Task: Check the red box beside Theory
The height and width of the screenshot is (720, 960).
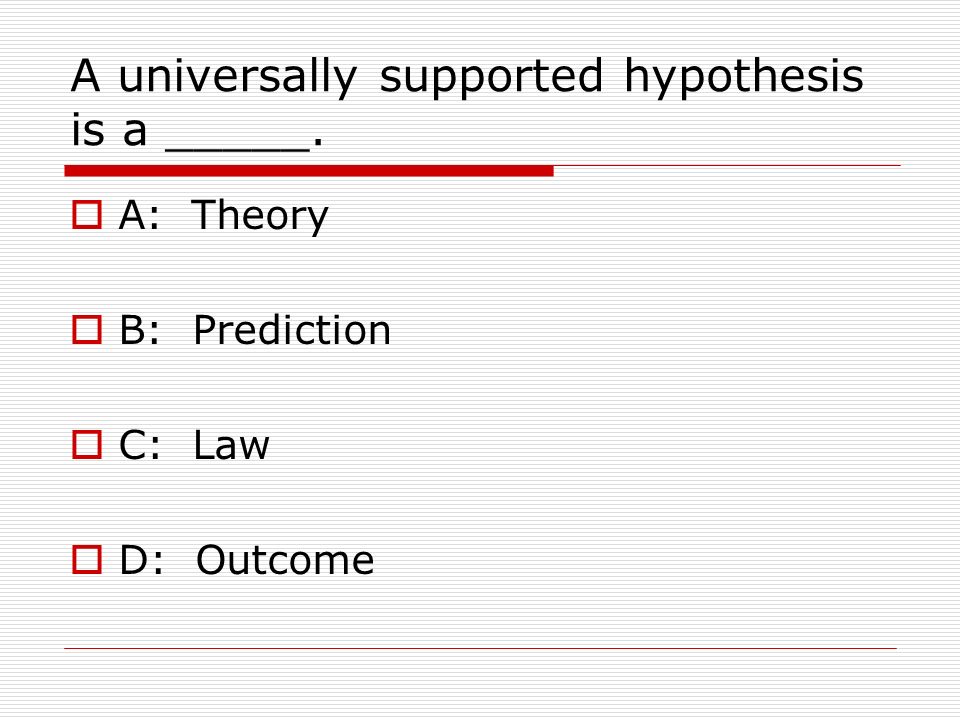Action: coord(86,215)
